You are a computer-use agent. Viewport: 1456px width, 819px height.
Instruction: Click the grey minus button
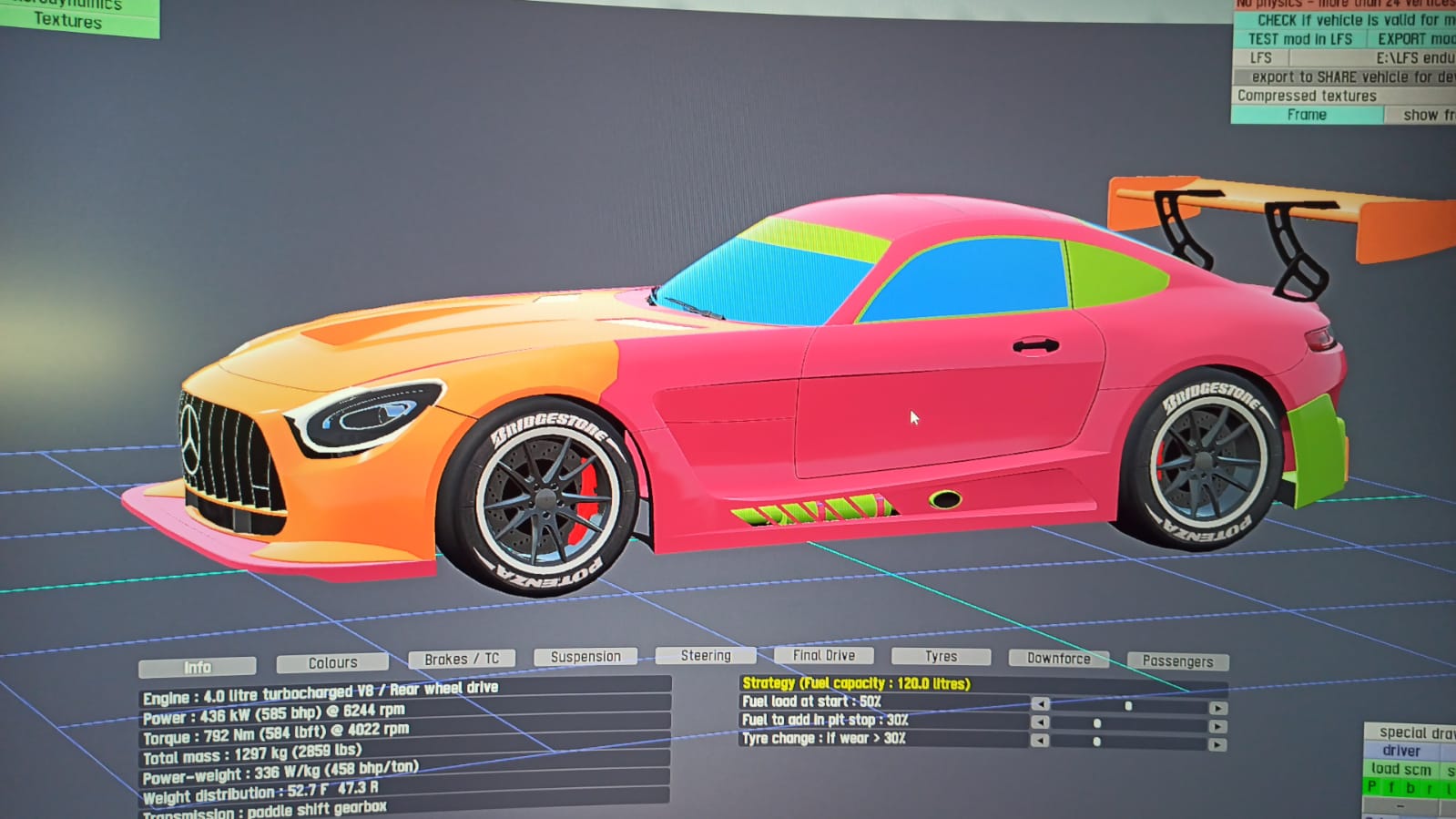tap(1400, 807)
